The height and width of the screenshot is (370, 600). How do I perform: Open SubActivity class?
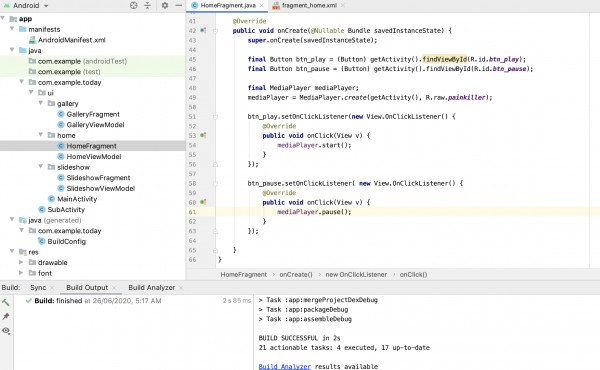click(x=66, y=209)
